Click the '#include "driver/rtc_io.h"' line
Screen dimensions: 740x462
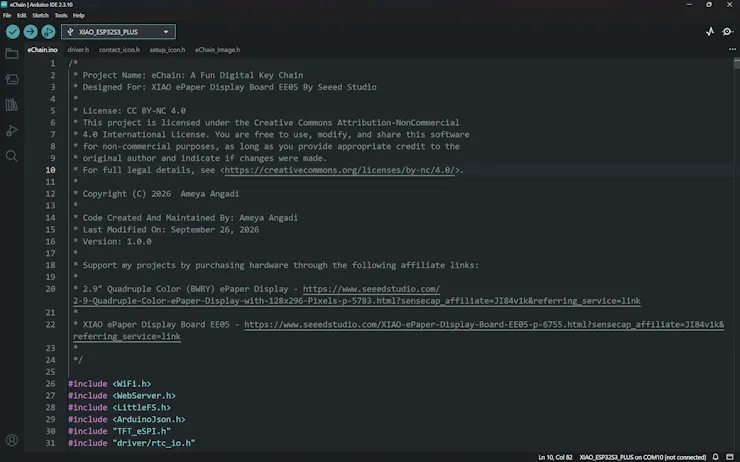tap(132, 443)
